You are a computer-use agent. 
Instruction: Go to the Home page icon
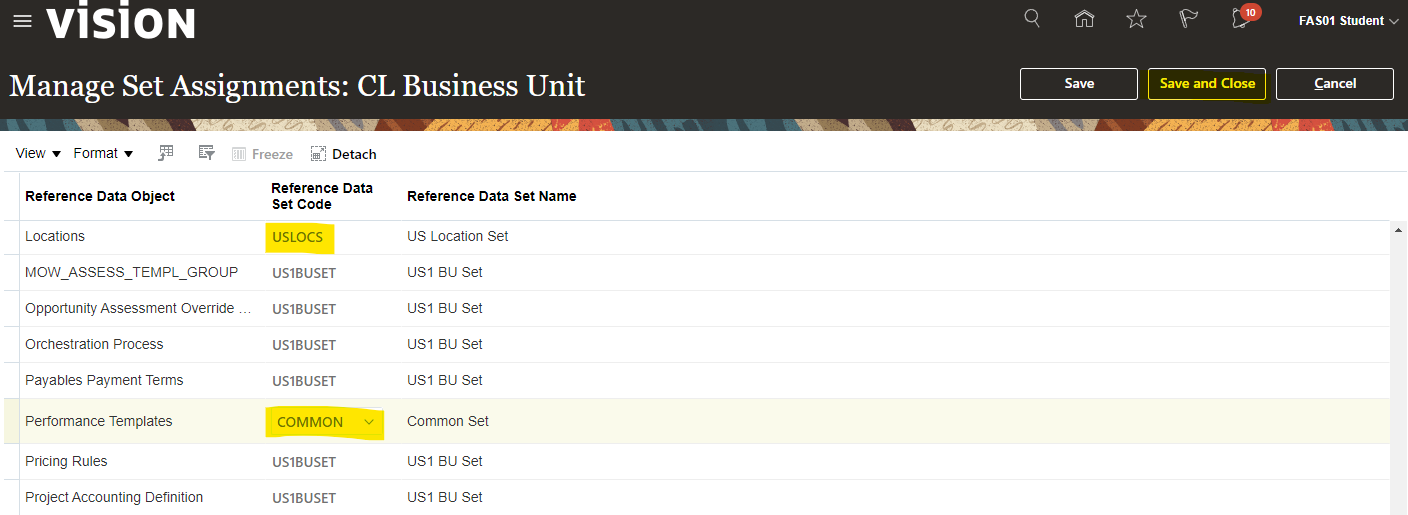click(1084, 19)
